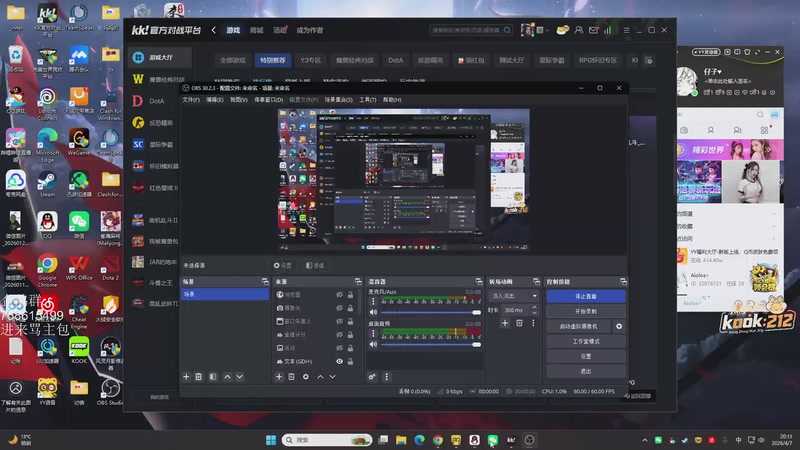Screen dimensions: 800x450
Task: Open transition panel three-dot menu
Action: click(x=533, y=322)
